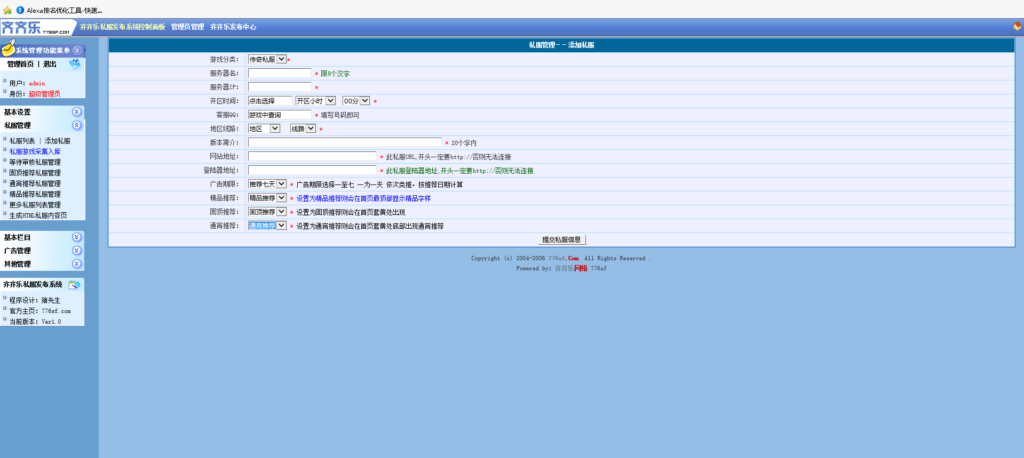Open 生成HTML私服内容页 link

38,215
